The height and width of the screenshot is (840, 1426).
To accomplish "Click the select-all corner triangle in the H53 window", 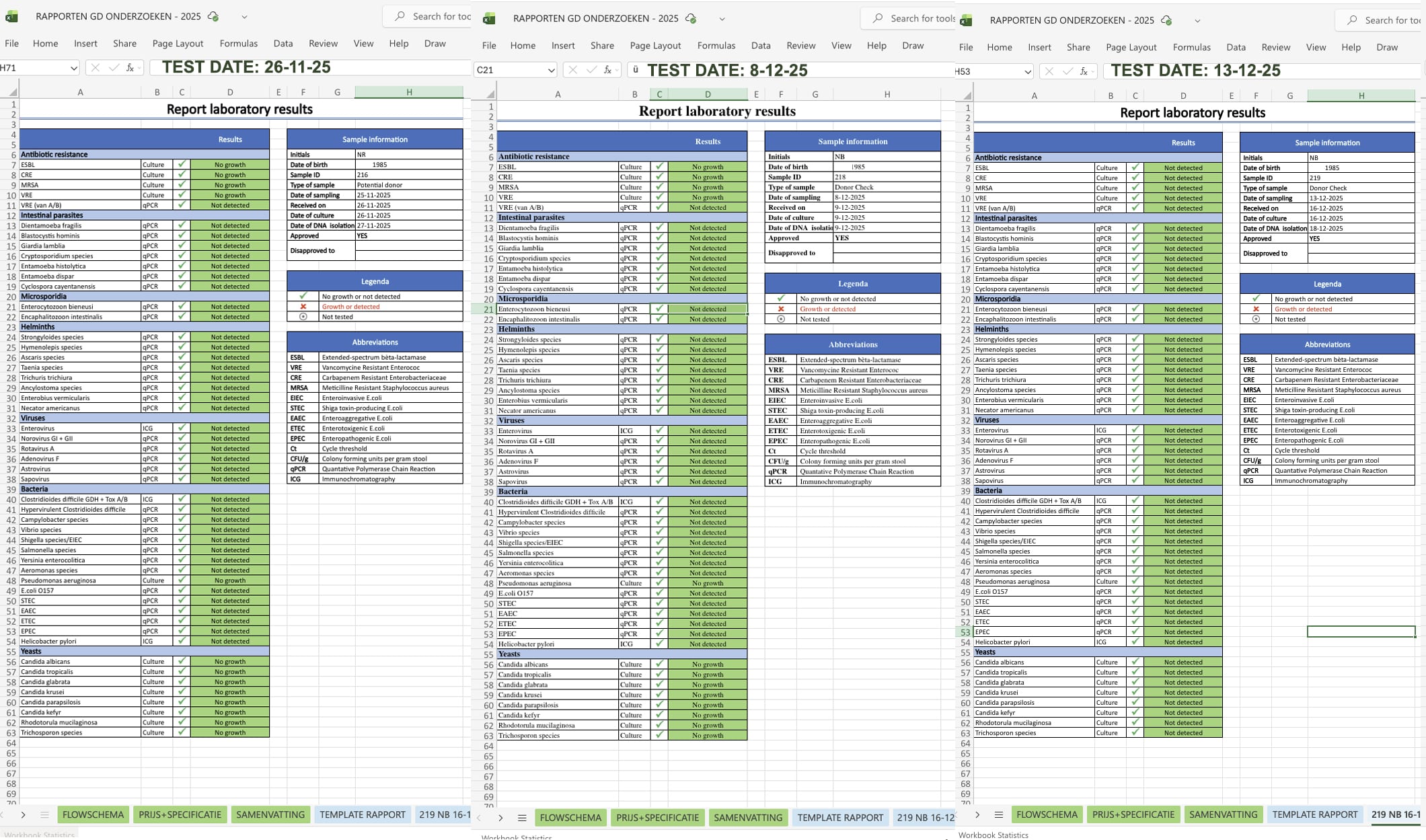I will point(967,96).
